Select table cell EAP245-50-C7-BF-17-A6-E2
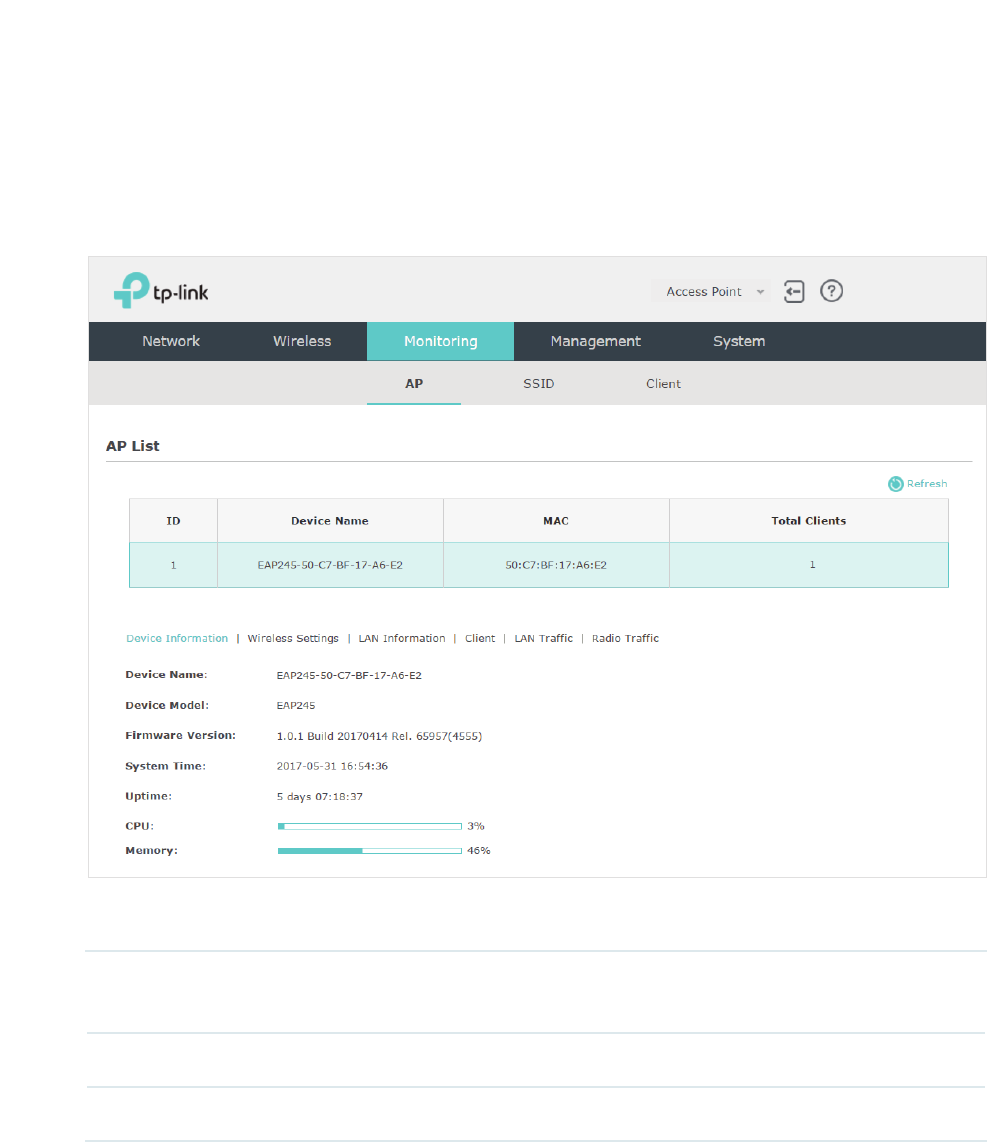 [x=330, y=565]
